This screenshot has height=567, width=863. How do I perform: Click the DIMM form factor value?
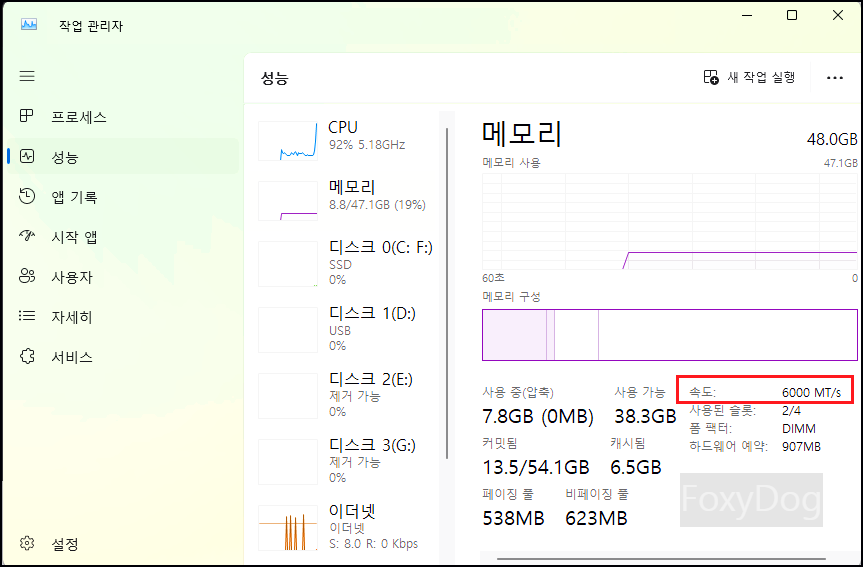tap(799, 429)
